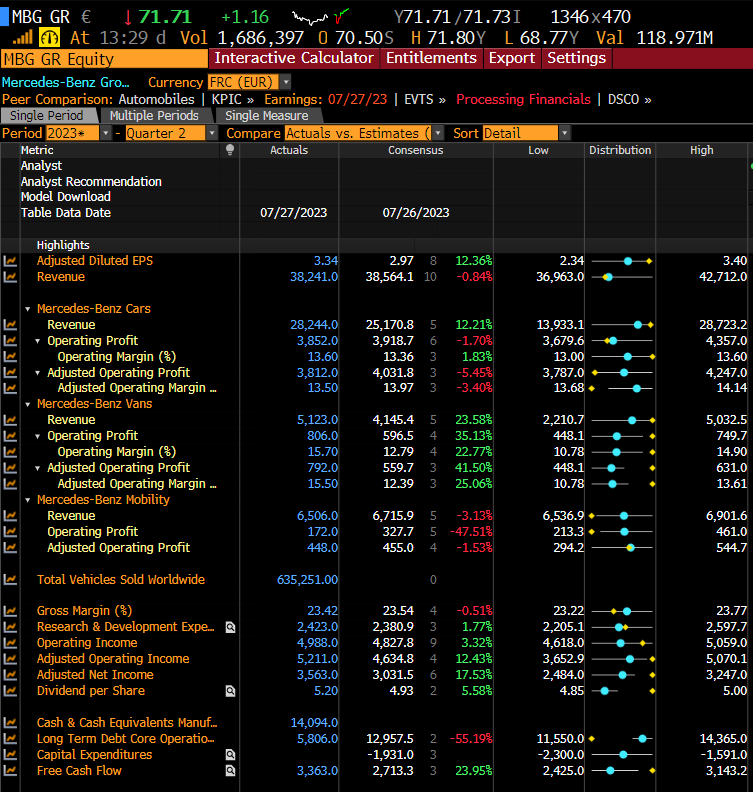Select Total Vehicles Sold value 635,251.00

pyautogui.click(x=307, y=580)
